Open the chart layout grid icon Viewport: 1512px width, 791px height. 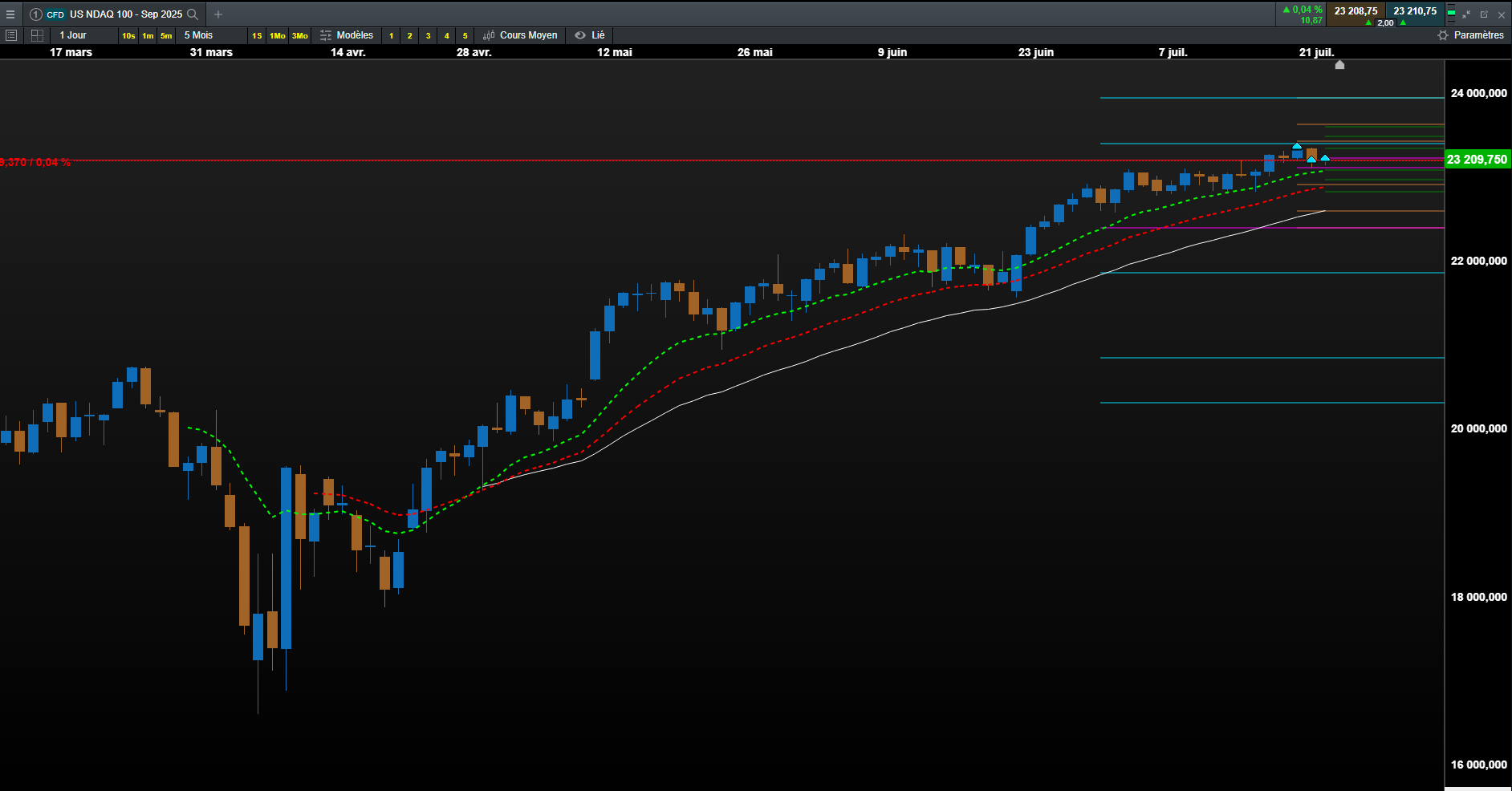click(x=37, y=35)
